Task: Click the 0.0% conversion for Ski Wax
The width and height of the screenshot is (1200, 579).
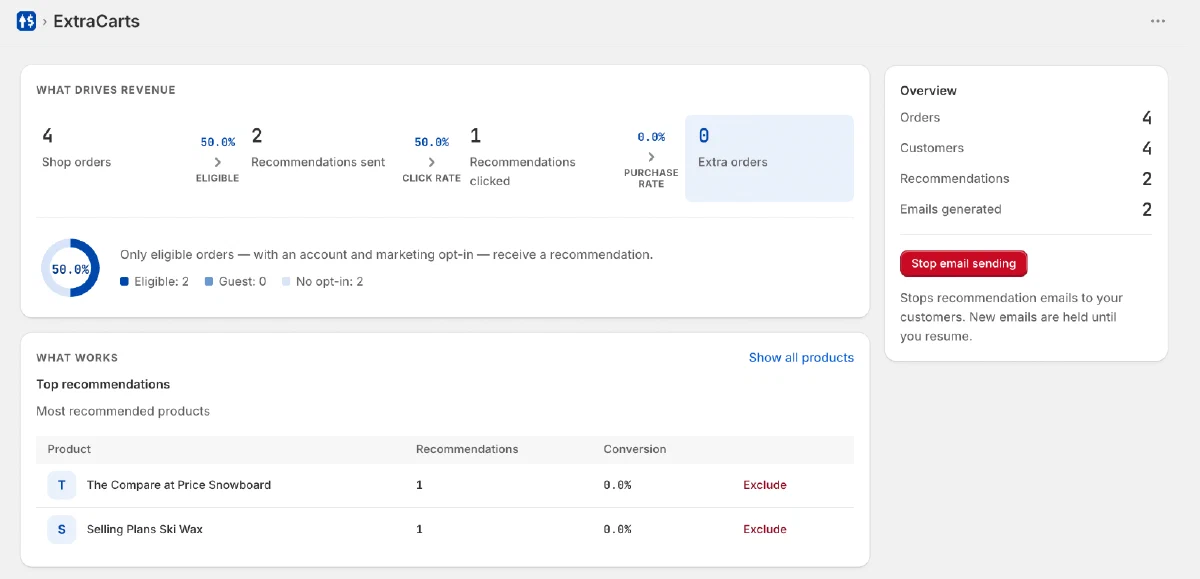Action: pos(618,529)
